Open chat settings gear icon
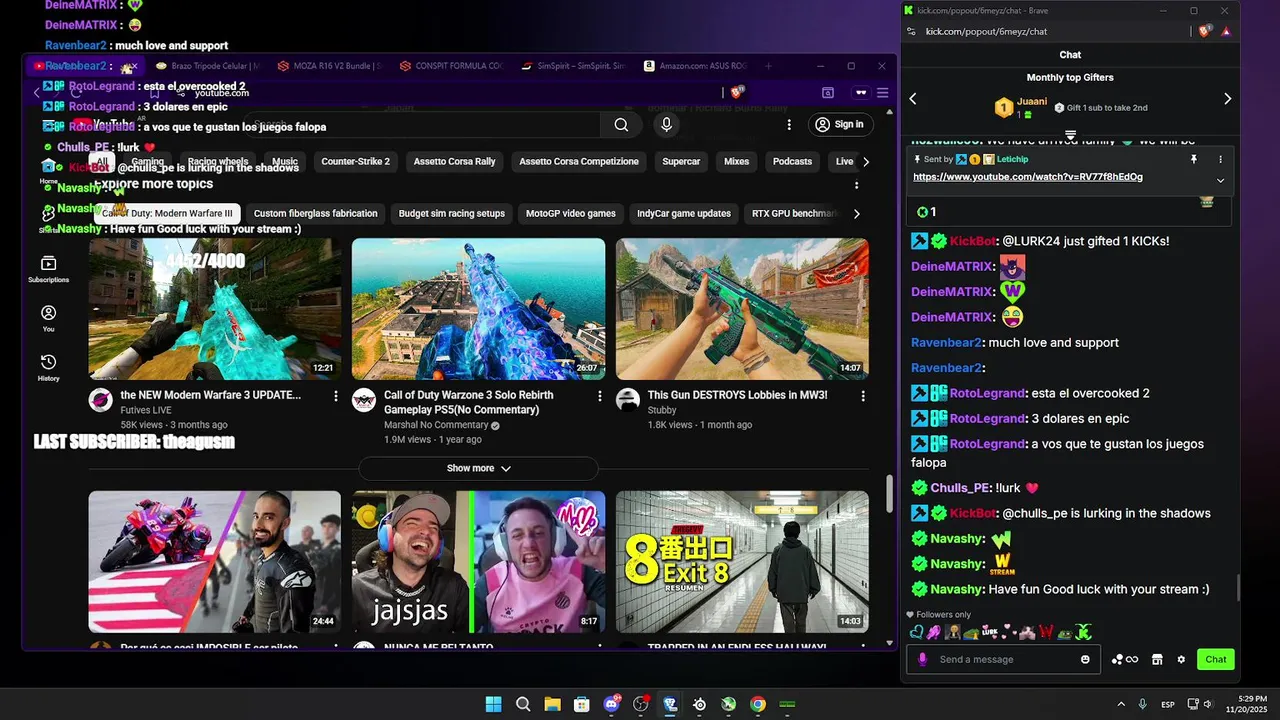 (x=1181, y=659)
